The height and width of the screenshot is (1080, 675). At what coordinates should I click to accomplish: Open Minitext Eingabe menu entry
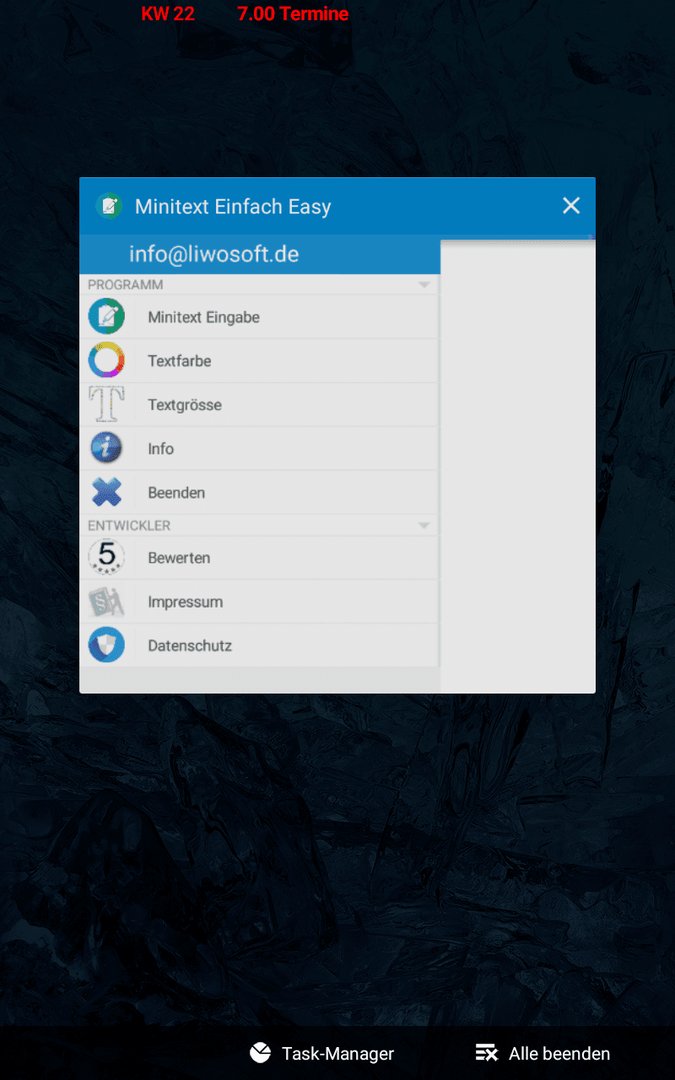coord(260,317)
